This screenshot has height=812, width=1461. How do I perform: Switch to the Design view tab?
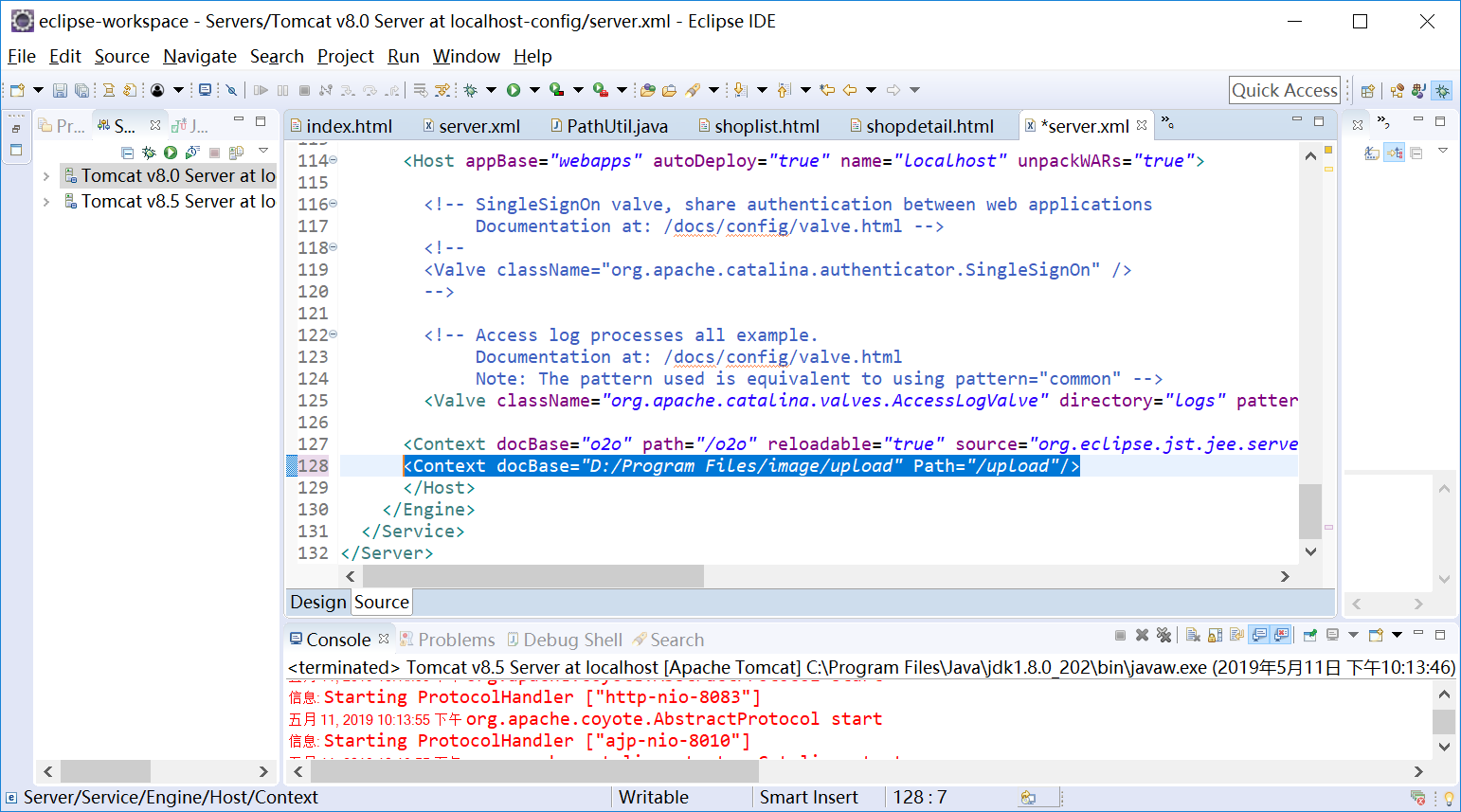point(318,603)
